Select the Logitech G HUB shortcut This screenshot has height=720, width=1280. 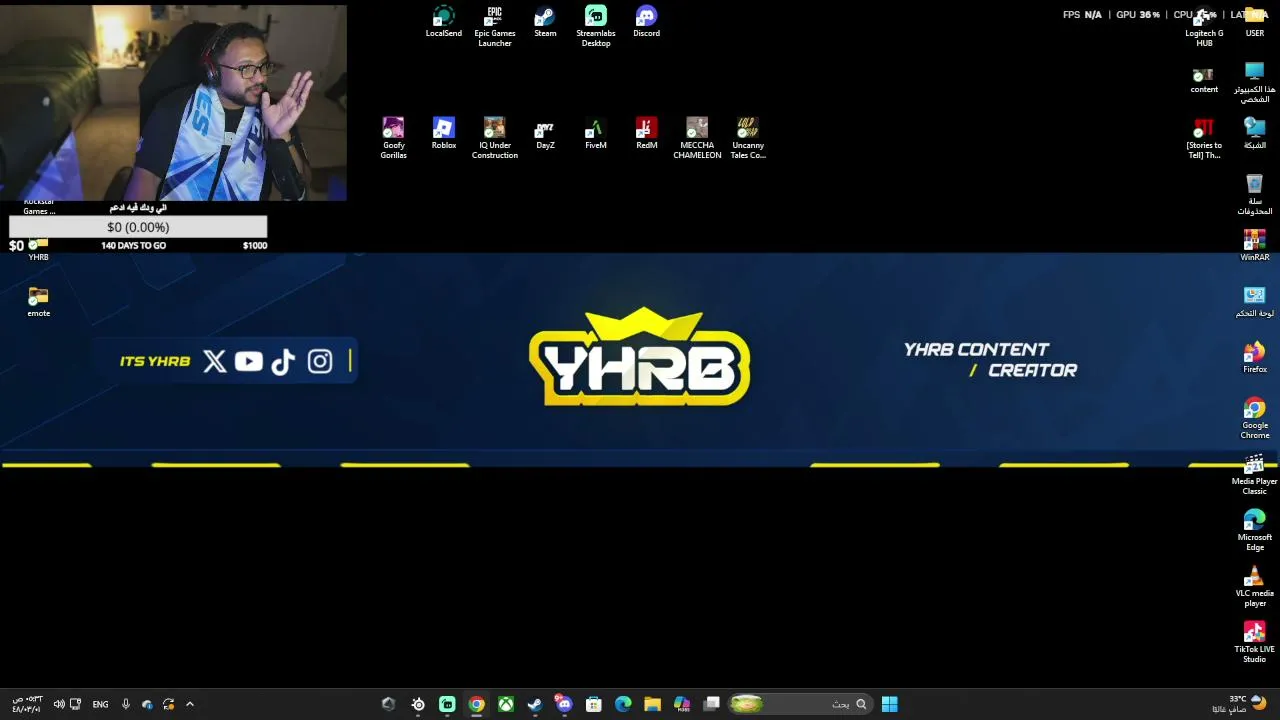[1204, 27]
